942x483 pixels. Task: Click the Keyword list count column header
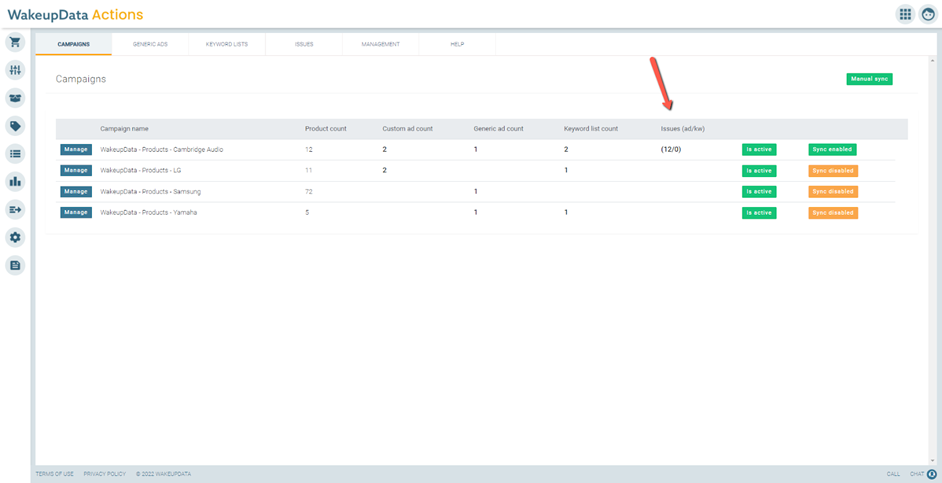tap(591, 129)
